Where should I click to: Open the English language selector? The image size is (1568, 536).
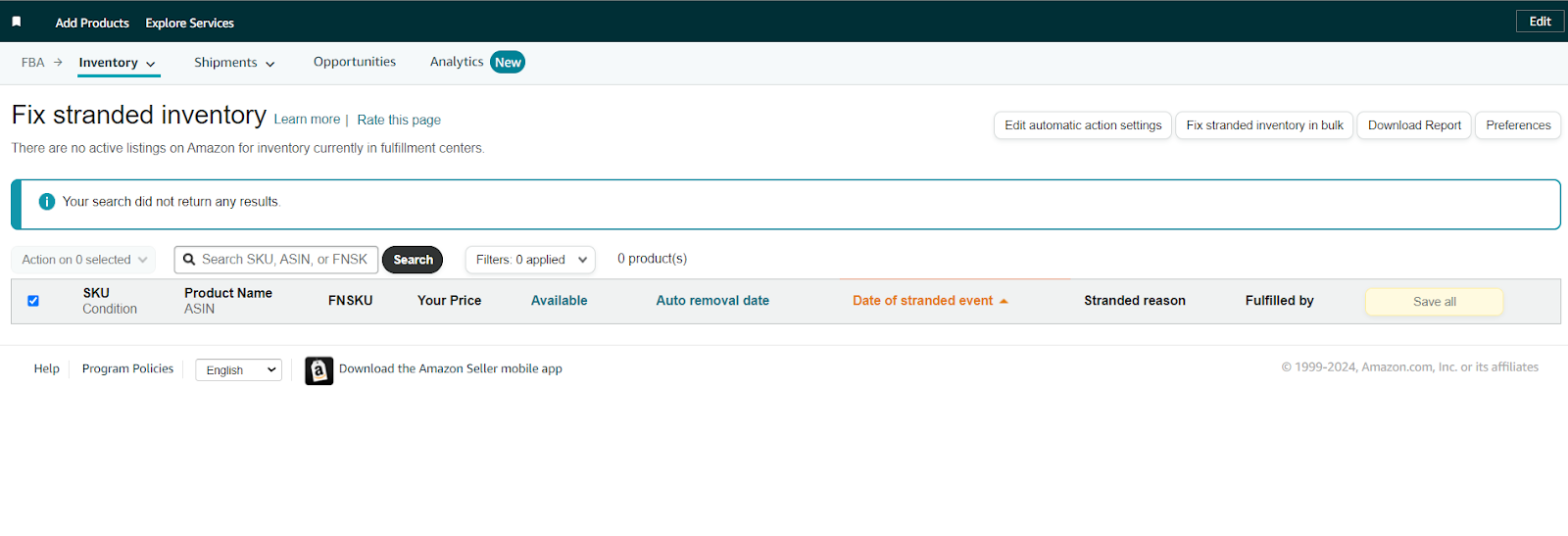(x=239, y=370)
